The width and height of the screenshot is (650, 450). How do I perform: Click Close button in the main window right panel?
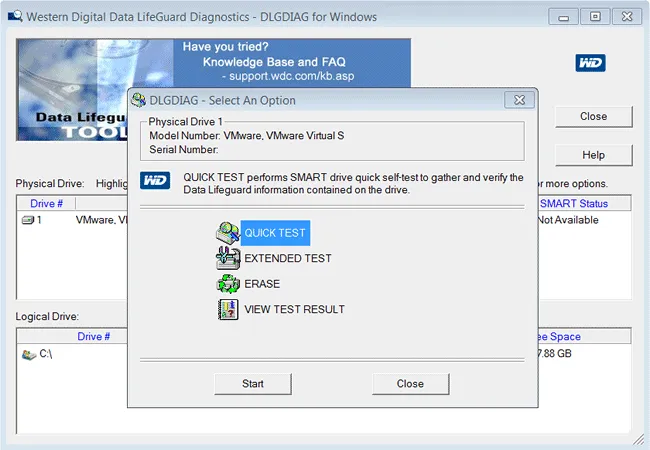tap(594, 116)
